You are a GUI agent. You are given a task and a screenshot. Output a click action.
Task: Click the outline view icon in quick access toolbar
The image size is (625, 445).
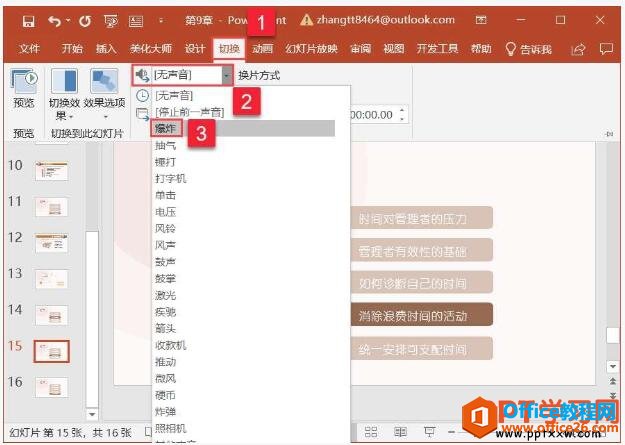(136, 21)
